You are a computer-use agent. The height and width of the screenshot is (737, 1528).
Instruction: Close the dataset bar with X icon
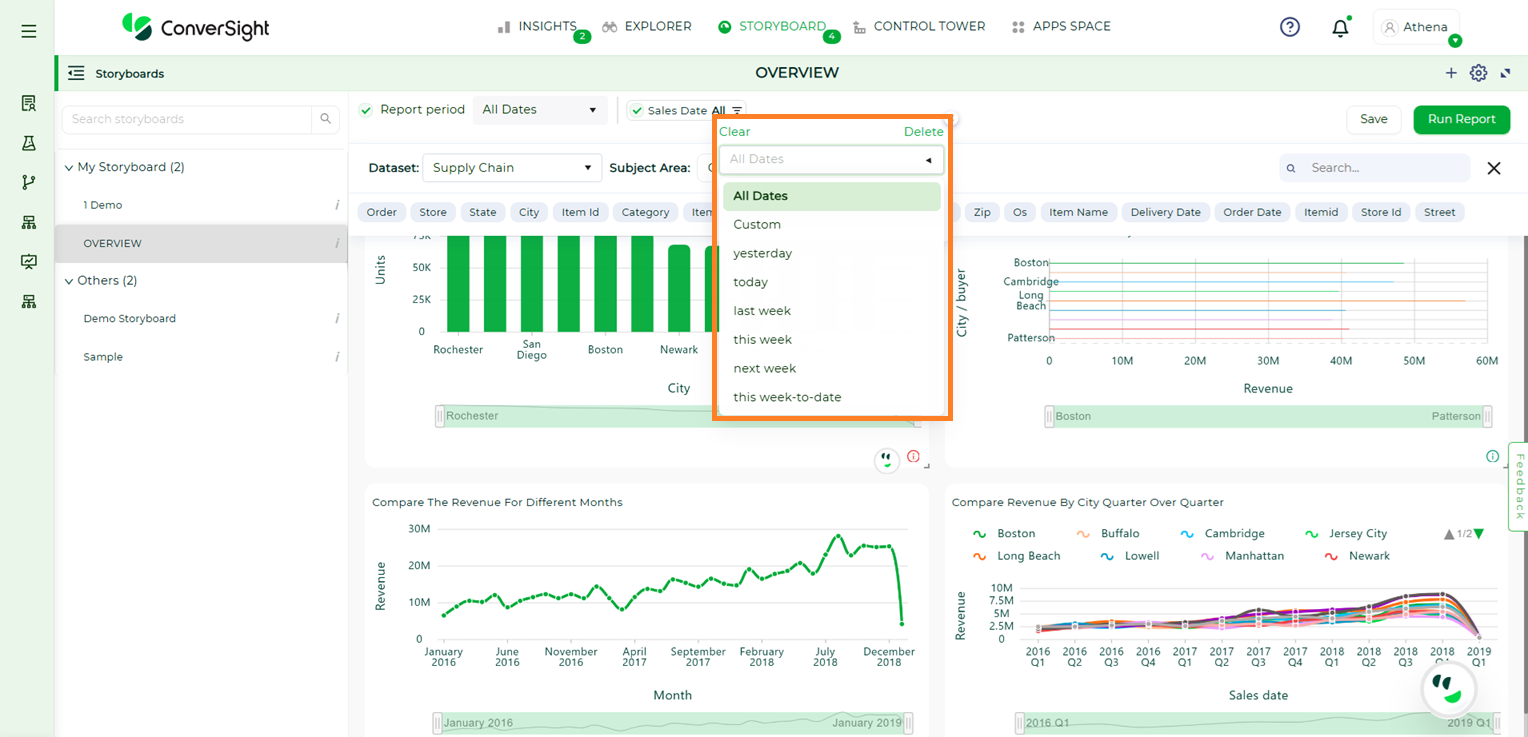[x=1494, y=168]
